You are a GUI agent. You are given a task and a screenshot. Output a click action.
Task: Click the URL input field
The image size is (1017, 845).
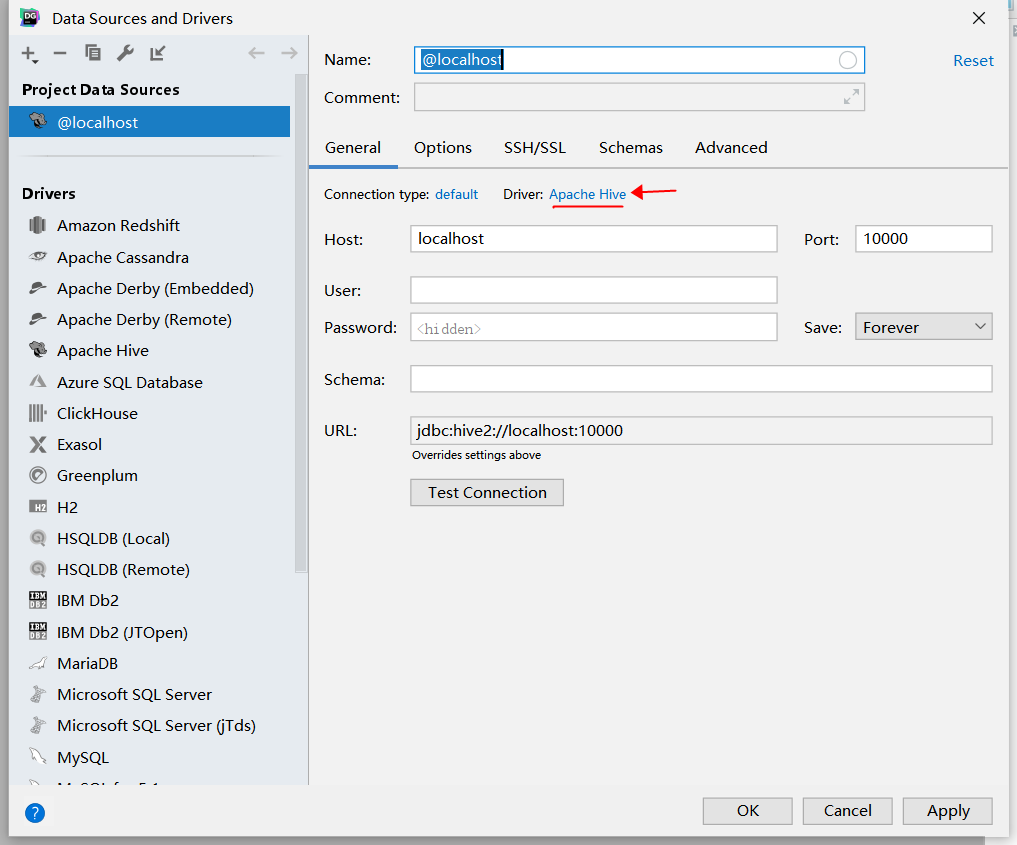(x=701, y=431)
